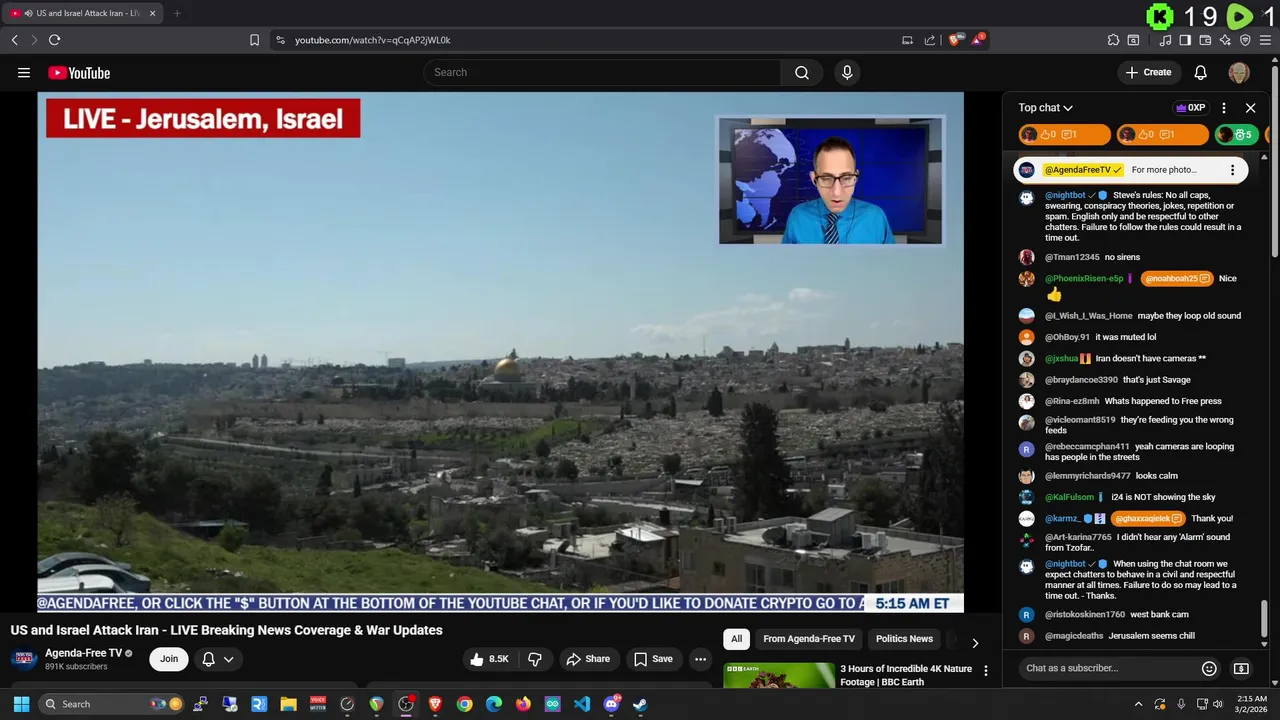The height and width of the screenshot is (720, 1280).
Task: Expand the Top chat dropdown
Action: pyautogui.click(x=1046, y=108)
